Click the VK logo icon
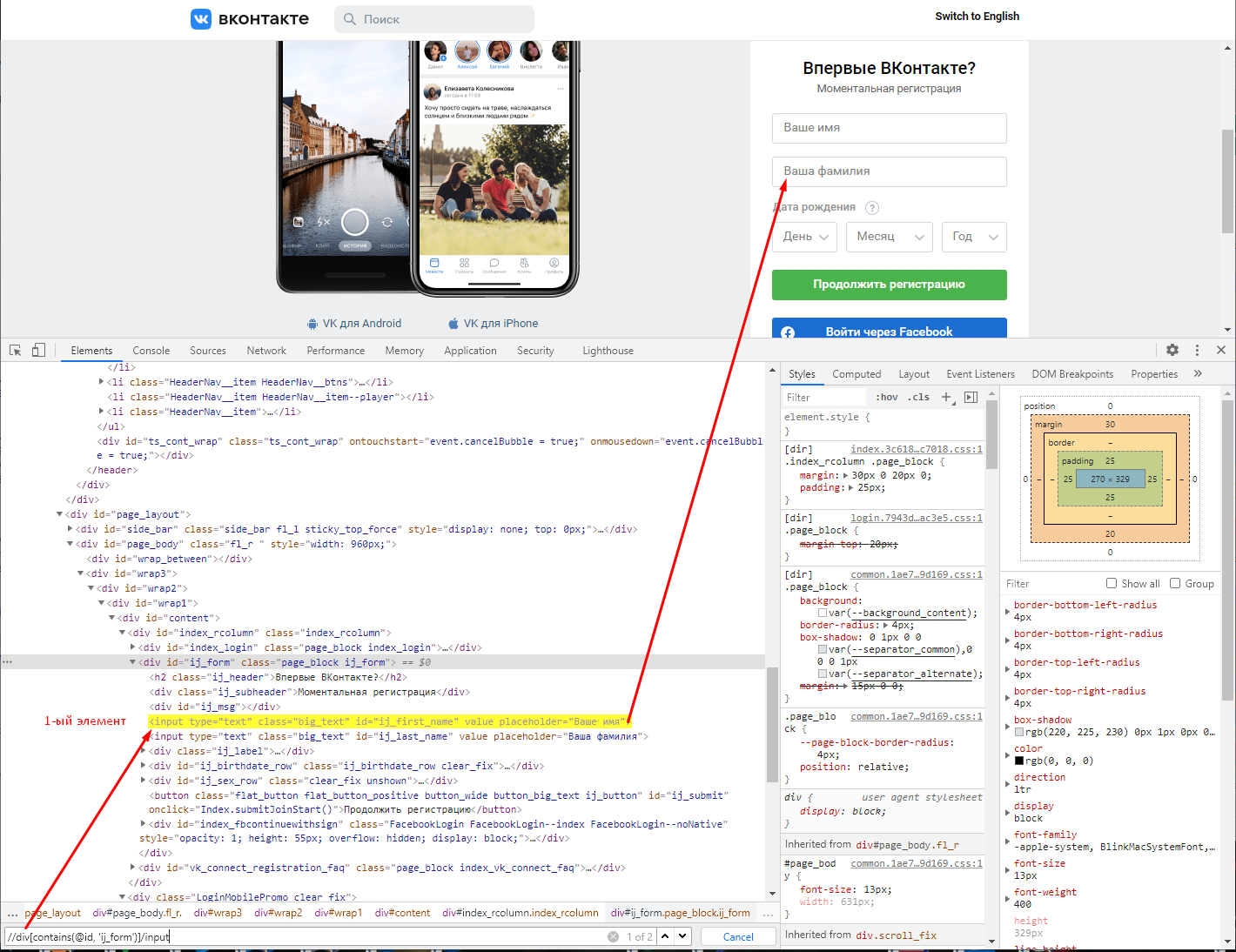The height and width of the screenshot is (952, 1236). tap(201, 19)
